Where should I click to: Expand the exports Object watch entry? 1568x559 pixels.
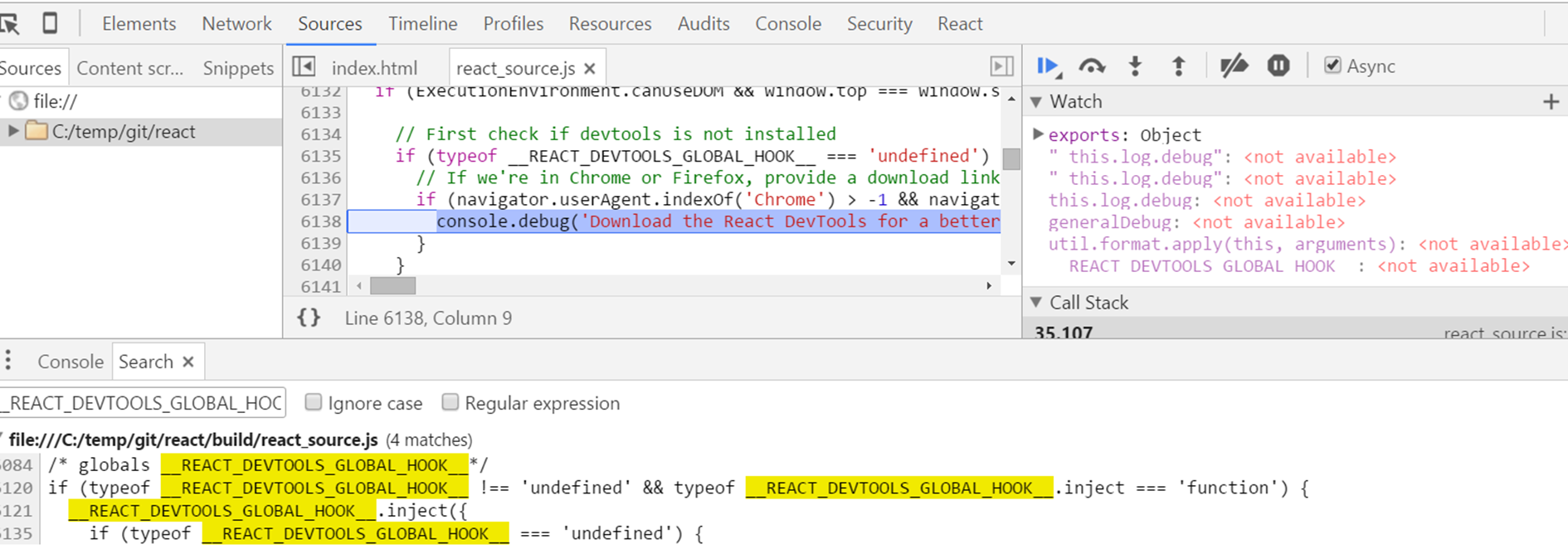1037,134
